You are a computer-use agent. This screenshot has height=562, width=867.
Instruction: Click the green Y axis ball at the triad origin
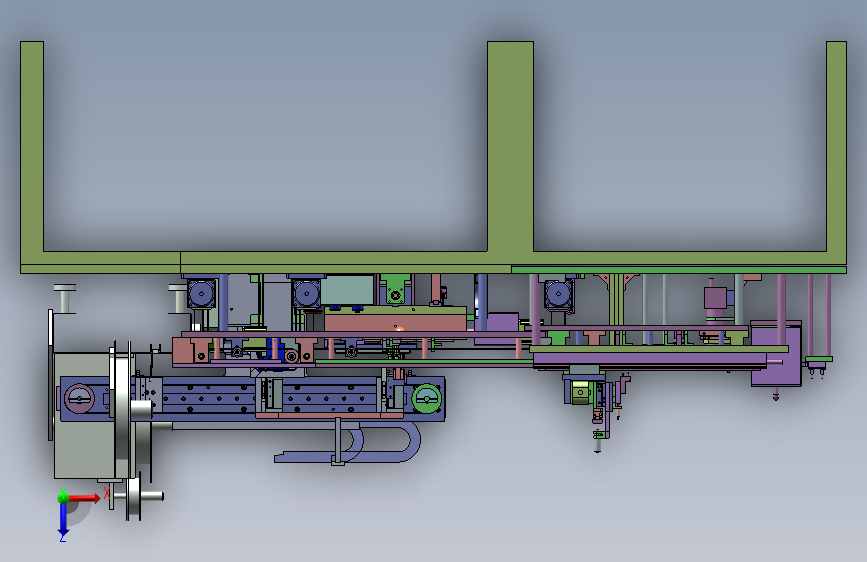point(63,497)
